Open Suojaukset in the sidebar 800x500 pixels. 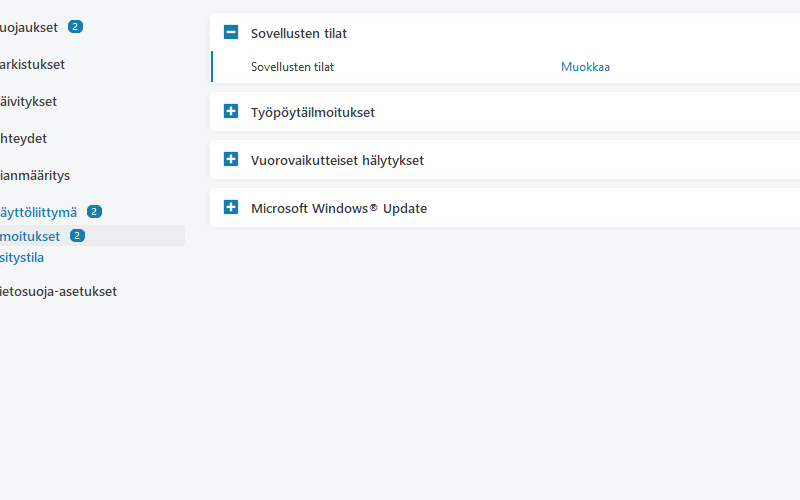[28, 27]
